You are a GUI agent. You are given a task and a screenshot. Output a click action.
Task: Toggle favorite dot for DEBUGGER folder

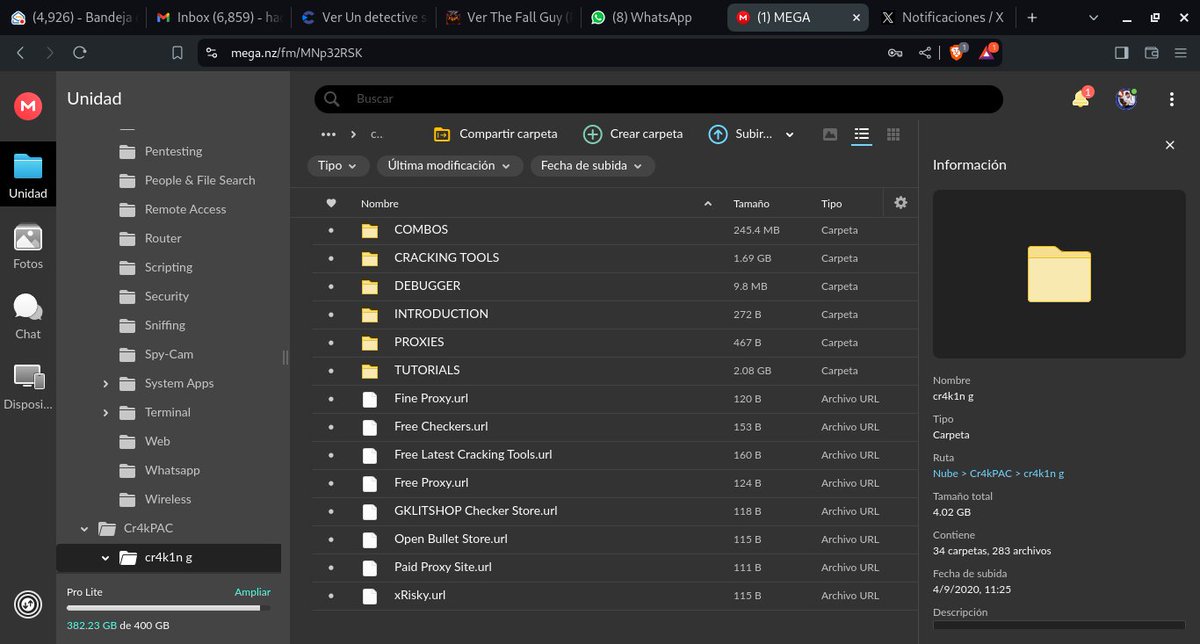coord(331,286)
